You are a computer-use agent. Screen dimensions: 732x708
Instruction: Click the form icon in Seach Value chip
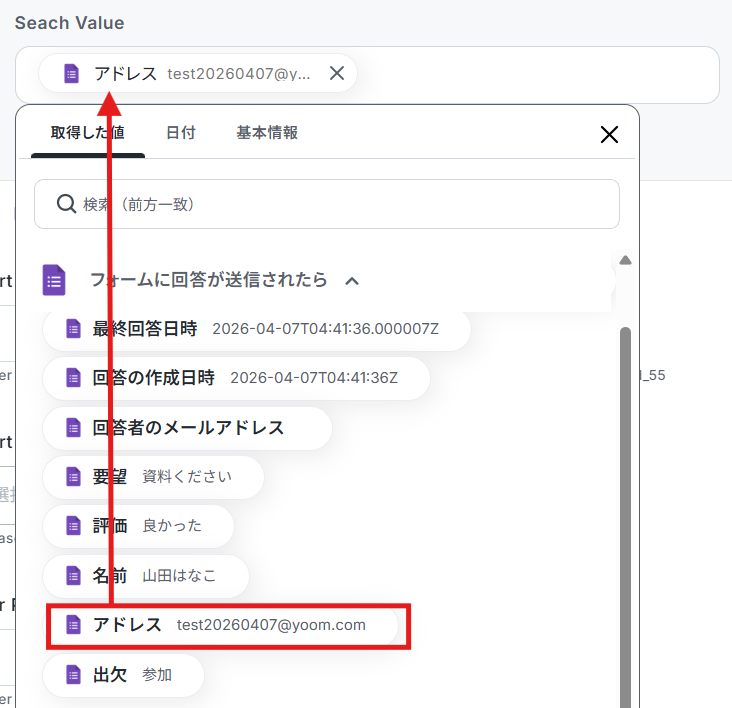pyautogui.click(x=71, y=73)
